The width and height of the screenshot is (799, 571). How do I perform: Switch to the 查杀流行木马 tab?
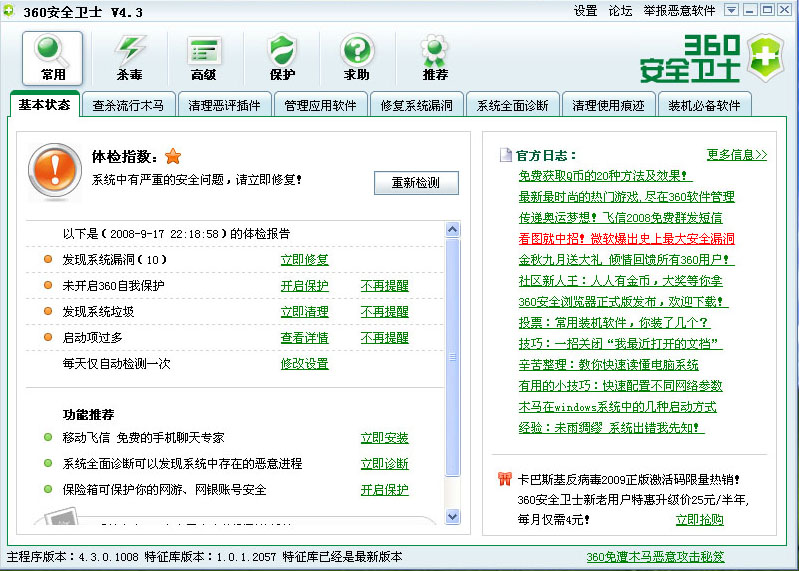[x=128, y=105]
